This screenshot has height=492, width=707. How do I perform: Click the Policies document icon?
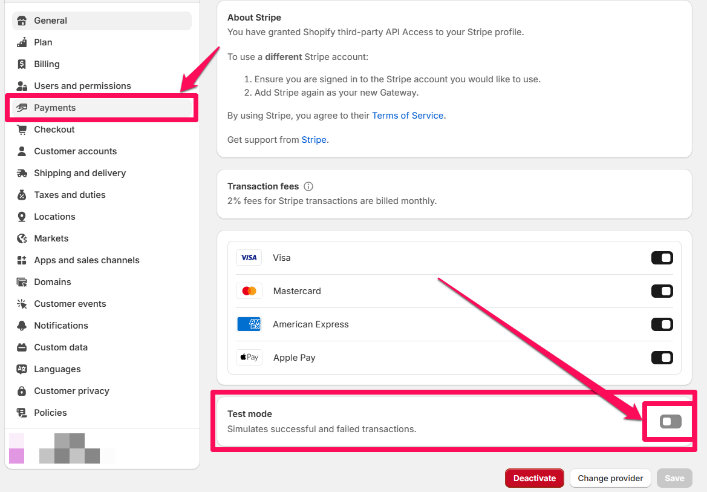pyautogui.click(x=22, y=413)
